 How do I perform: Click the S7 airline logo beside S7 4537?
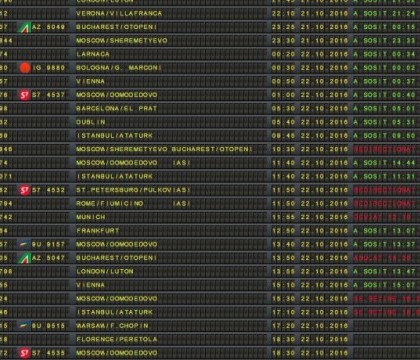point(24,95)
